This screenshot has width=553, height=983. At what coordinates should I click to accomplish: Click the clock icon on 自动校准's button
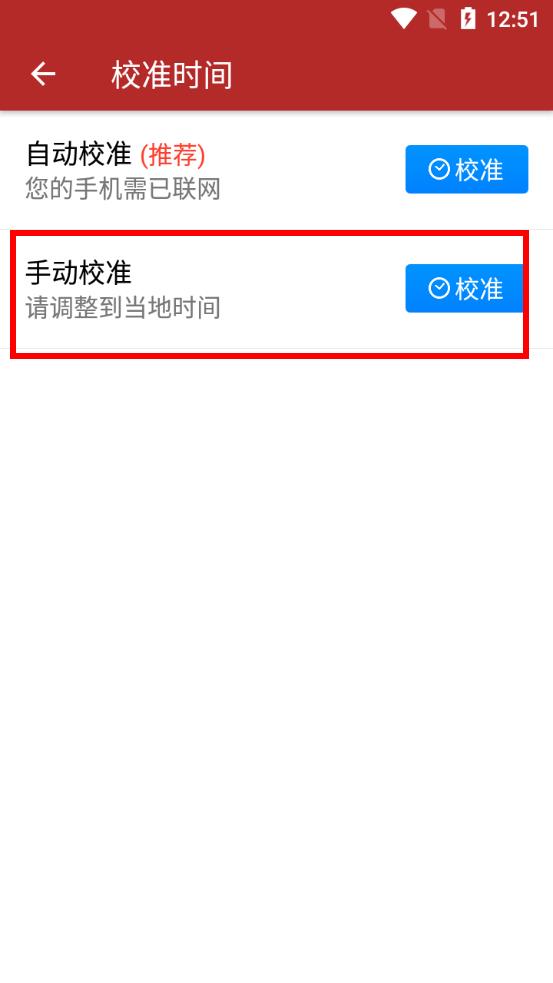pos(439,169)
